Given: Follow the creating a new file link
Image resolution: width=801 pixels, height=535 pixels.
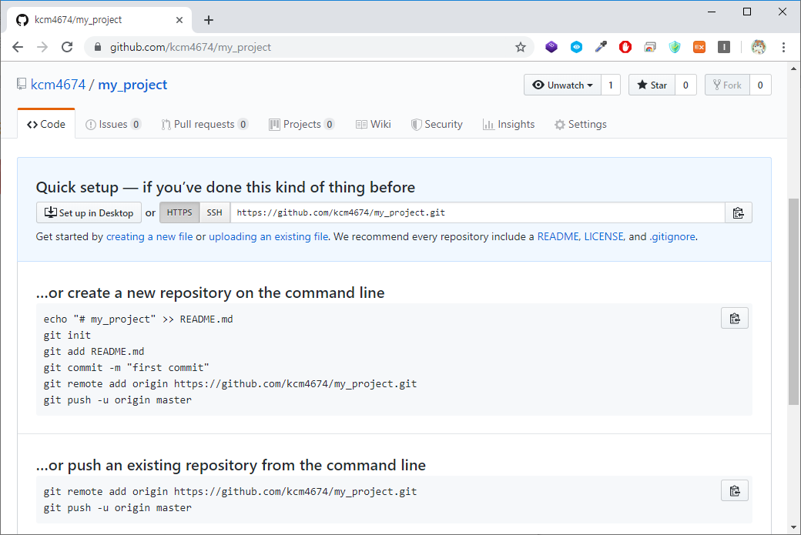Looking at the screenshot, I should 150,237.
